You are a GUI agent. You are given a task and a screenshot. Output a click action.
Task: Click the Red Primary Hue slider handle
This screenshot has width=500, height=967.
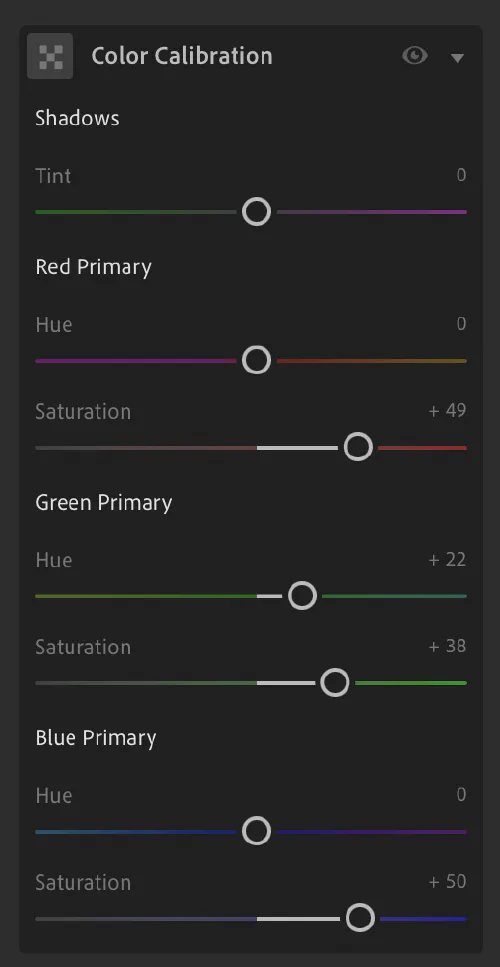pos(256,360)
